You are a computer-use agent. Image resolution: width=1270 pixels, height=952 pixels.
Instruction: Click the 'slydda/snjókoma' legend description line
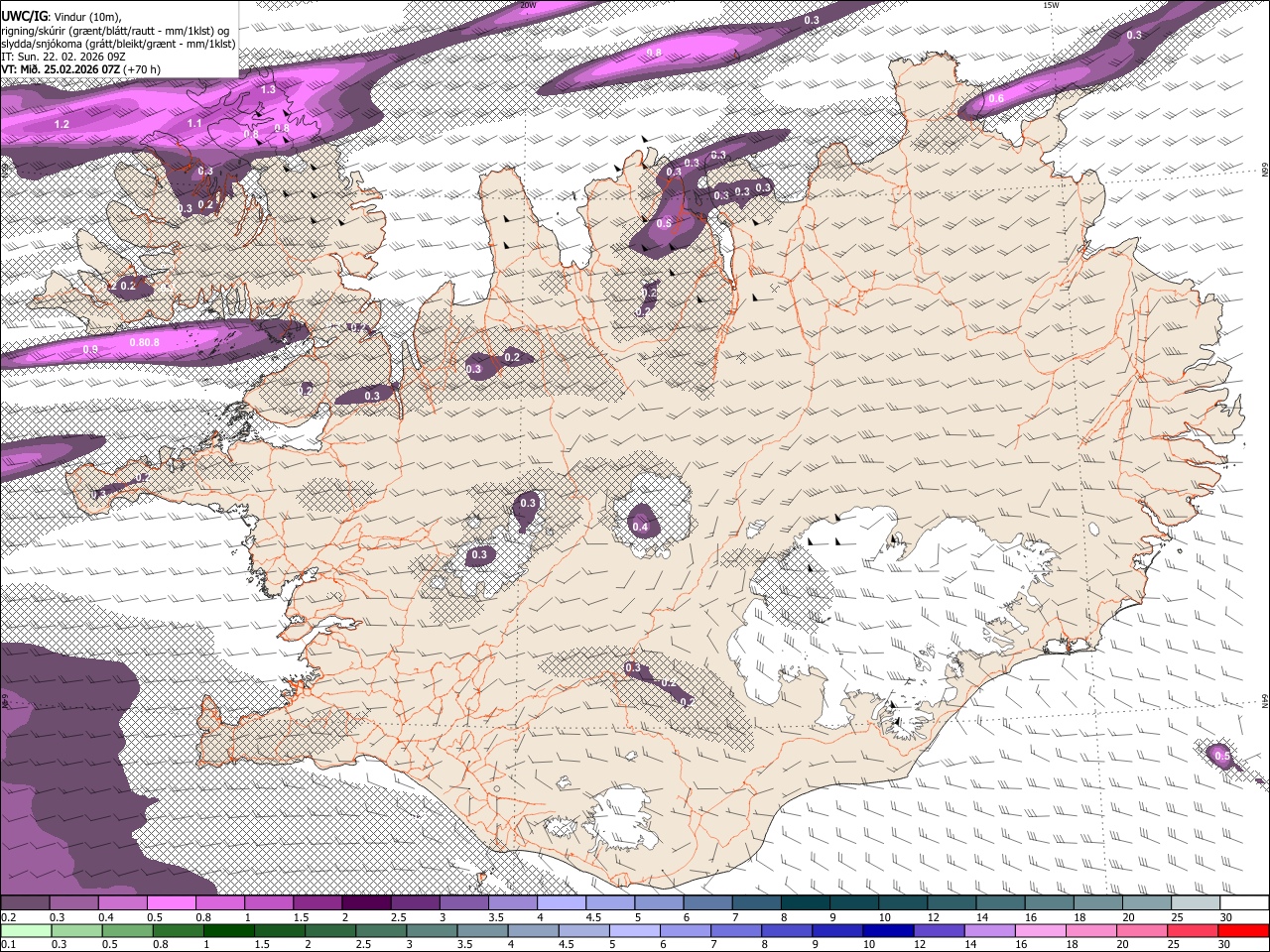118,44
